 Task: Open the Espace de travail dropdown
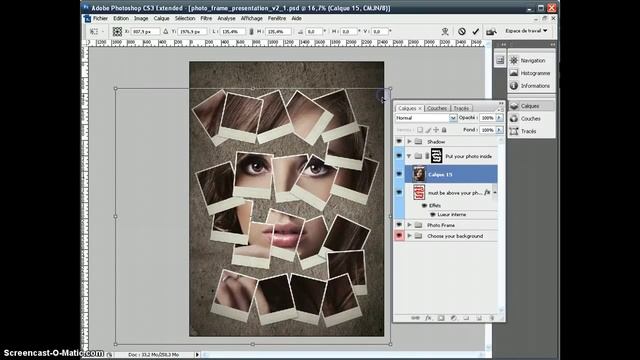pyautogui.click(x=526, y=31)
